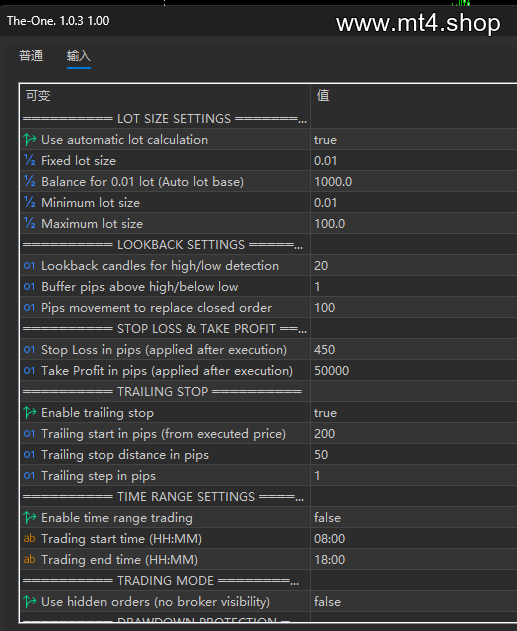This screenshot has height=631, width=517.
Task: Edit the Take Profit value 50000
Action: click(414, 371)
